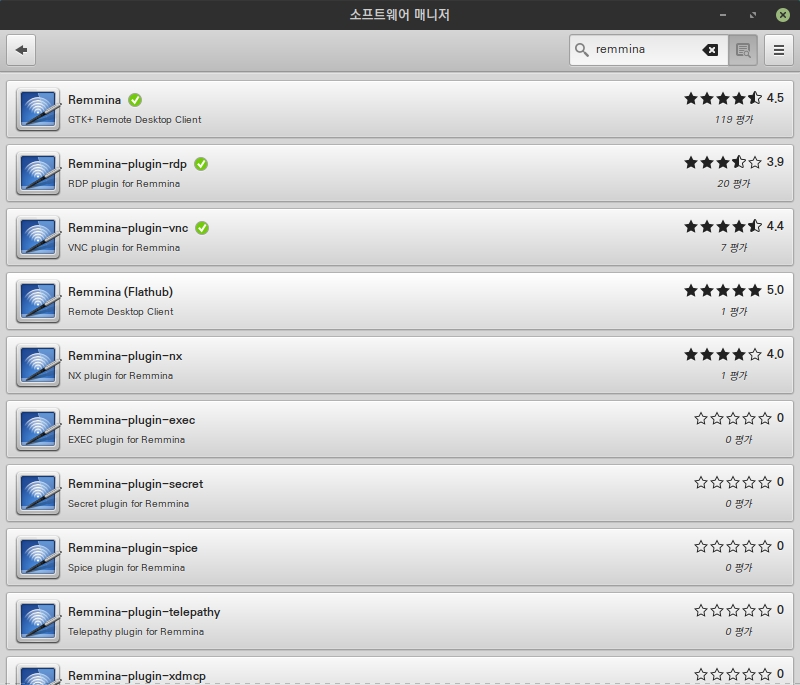Open the Remmina-plugin-spice list item
800x685 pixels.
(x=400, y=557)
